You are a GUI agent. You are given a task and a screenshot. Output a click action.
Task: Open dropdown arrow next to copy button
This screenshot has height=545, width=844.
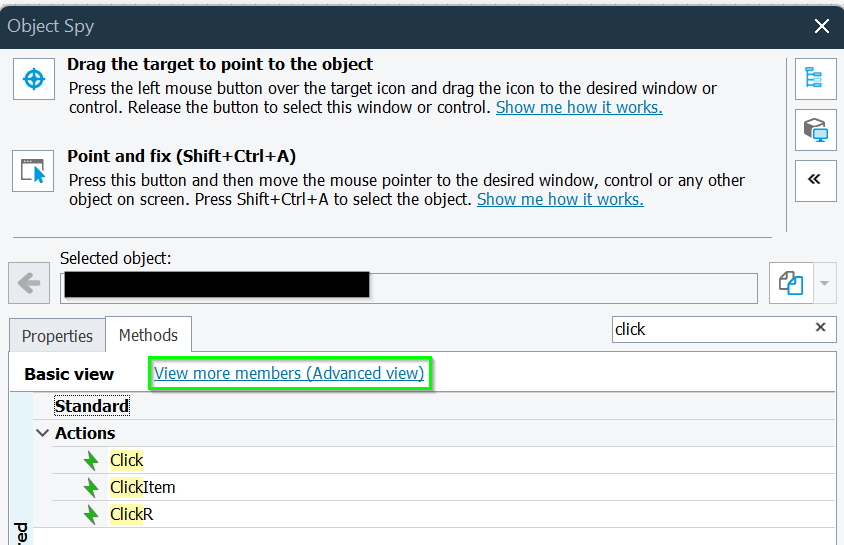[824, 284]
